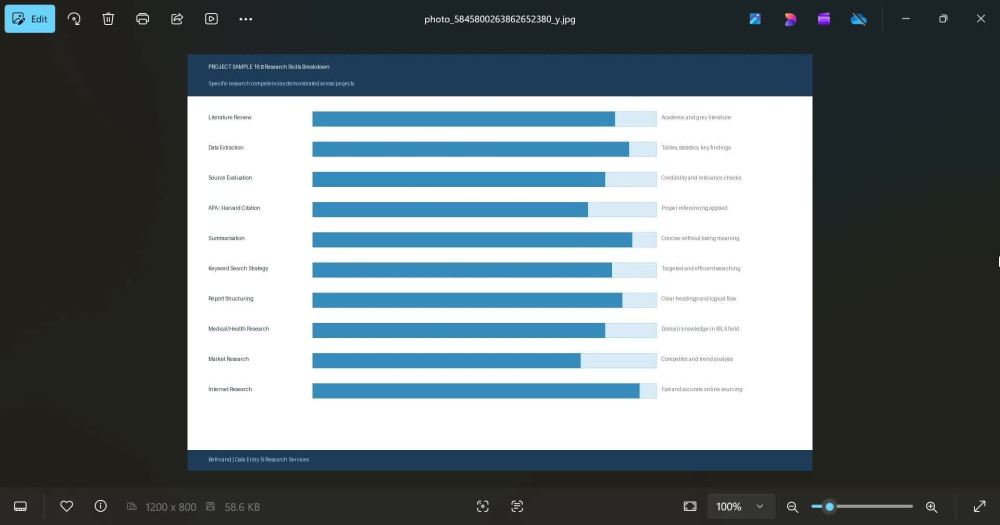Open the 100% zoom level dropdown
Viewport: 1000px width, 525px height.
[740, 507]
